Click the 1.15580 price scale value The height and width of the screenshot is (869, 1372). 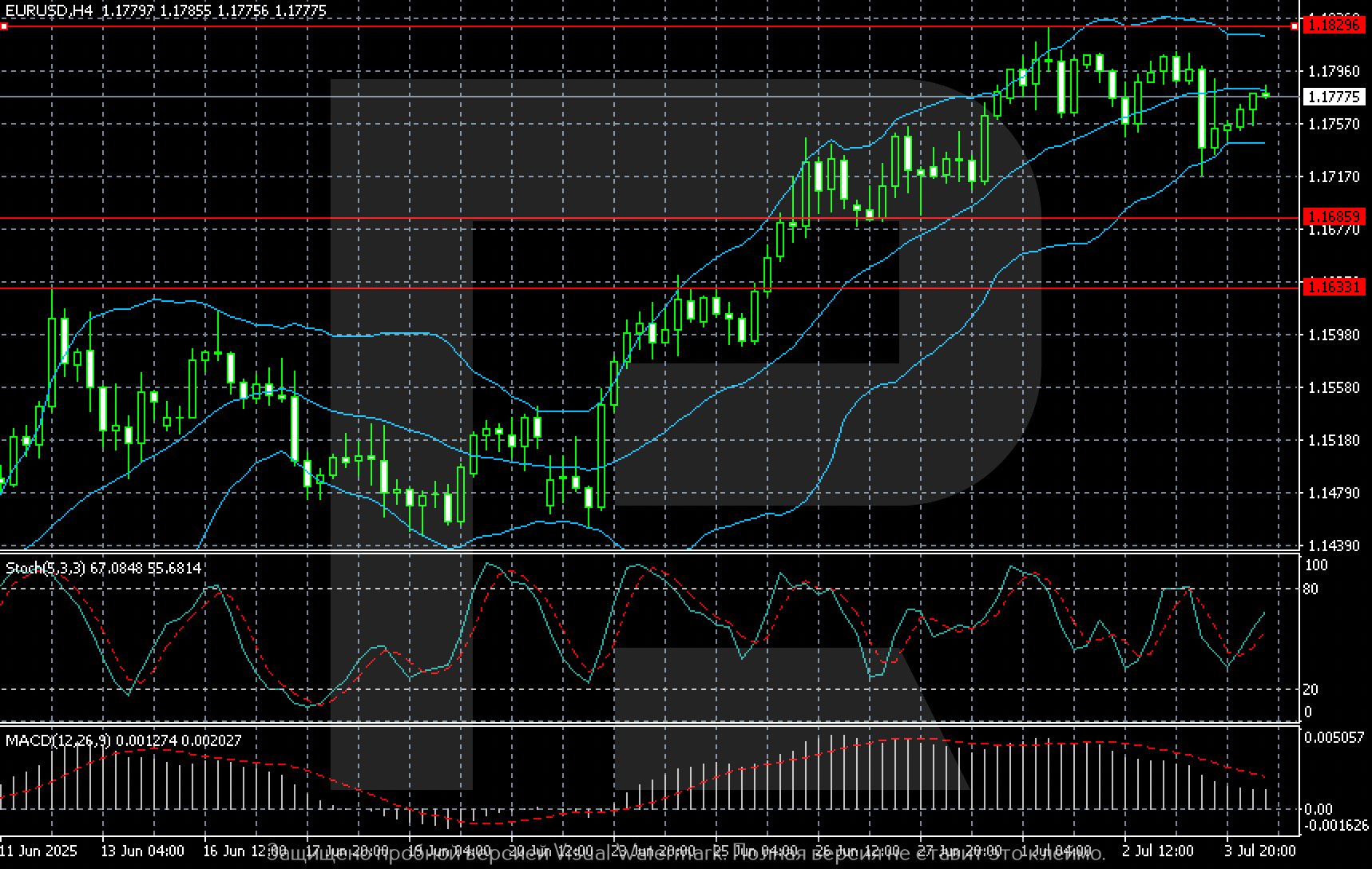pyautogui.click(x=1333, y=387)
